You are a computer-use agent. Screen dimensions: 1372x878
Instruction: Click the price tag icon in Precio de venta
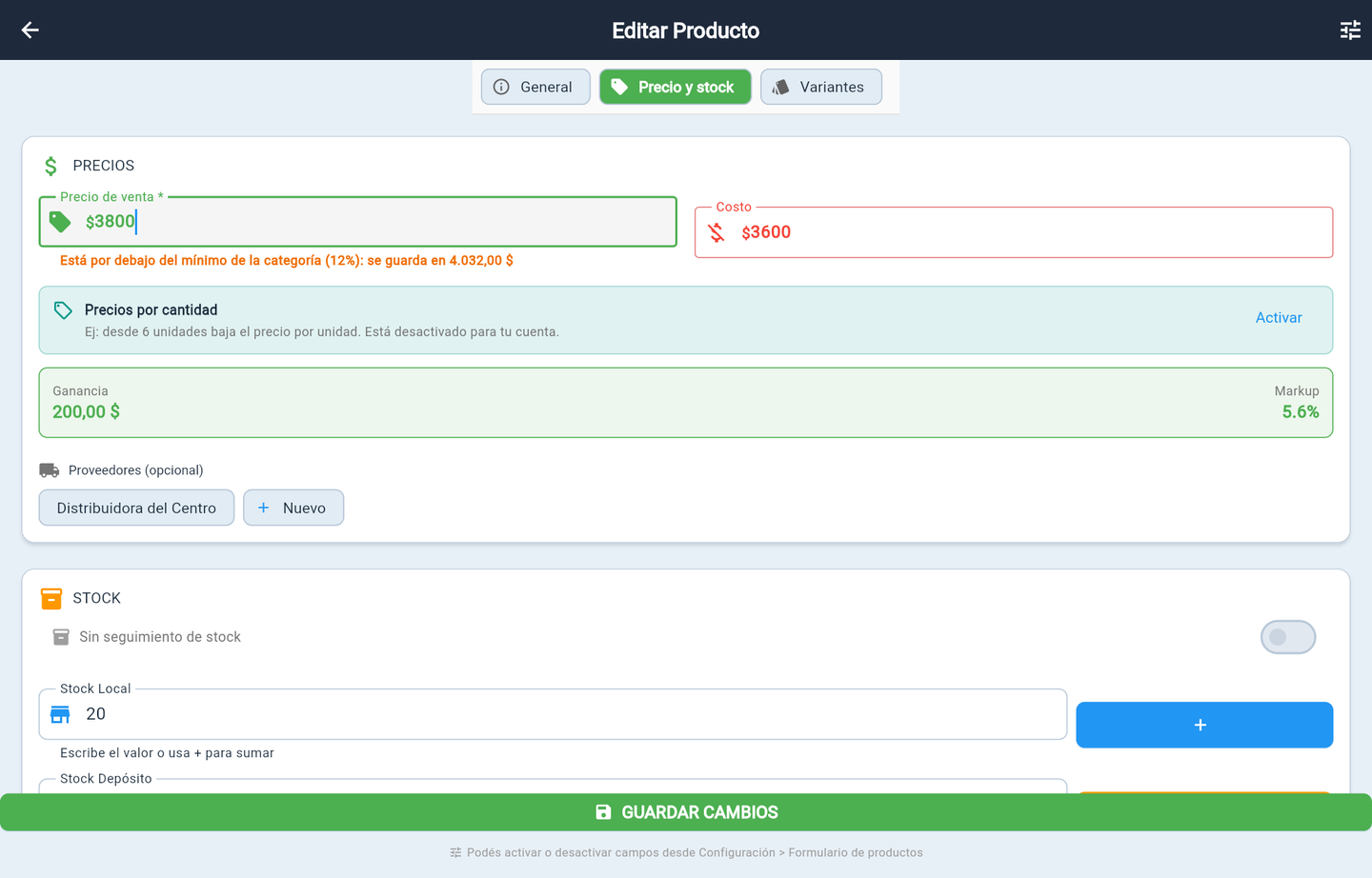pos(61,222)
